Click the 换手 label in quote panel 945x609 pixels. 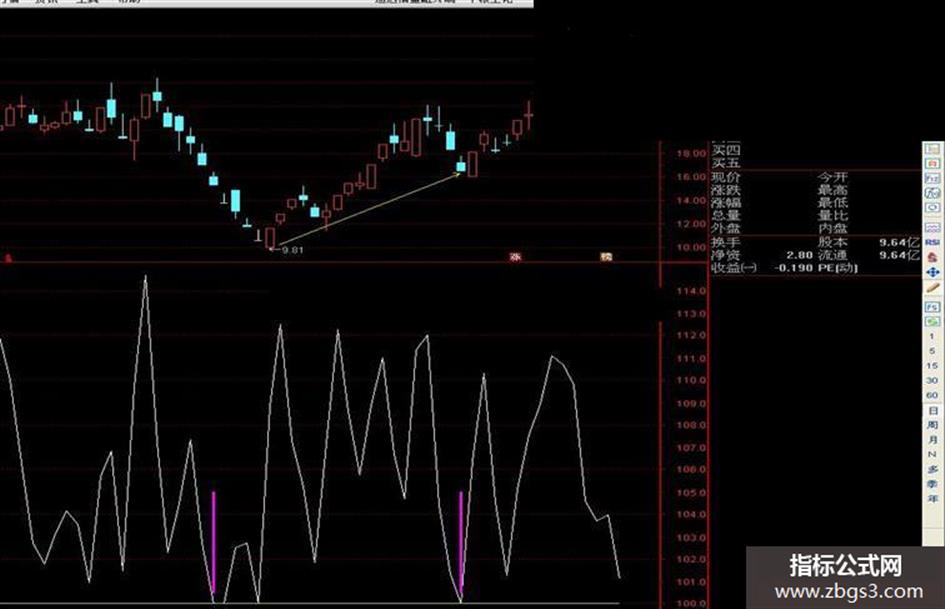click(x=726, y=242)
